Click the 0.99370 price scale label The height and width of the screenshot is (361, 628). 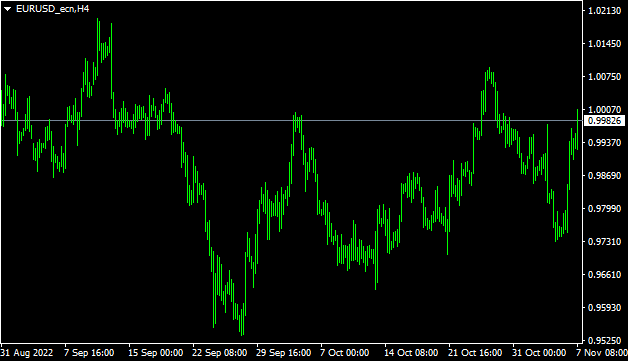(x=604, y=143)
